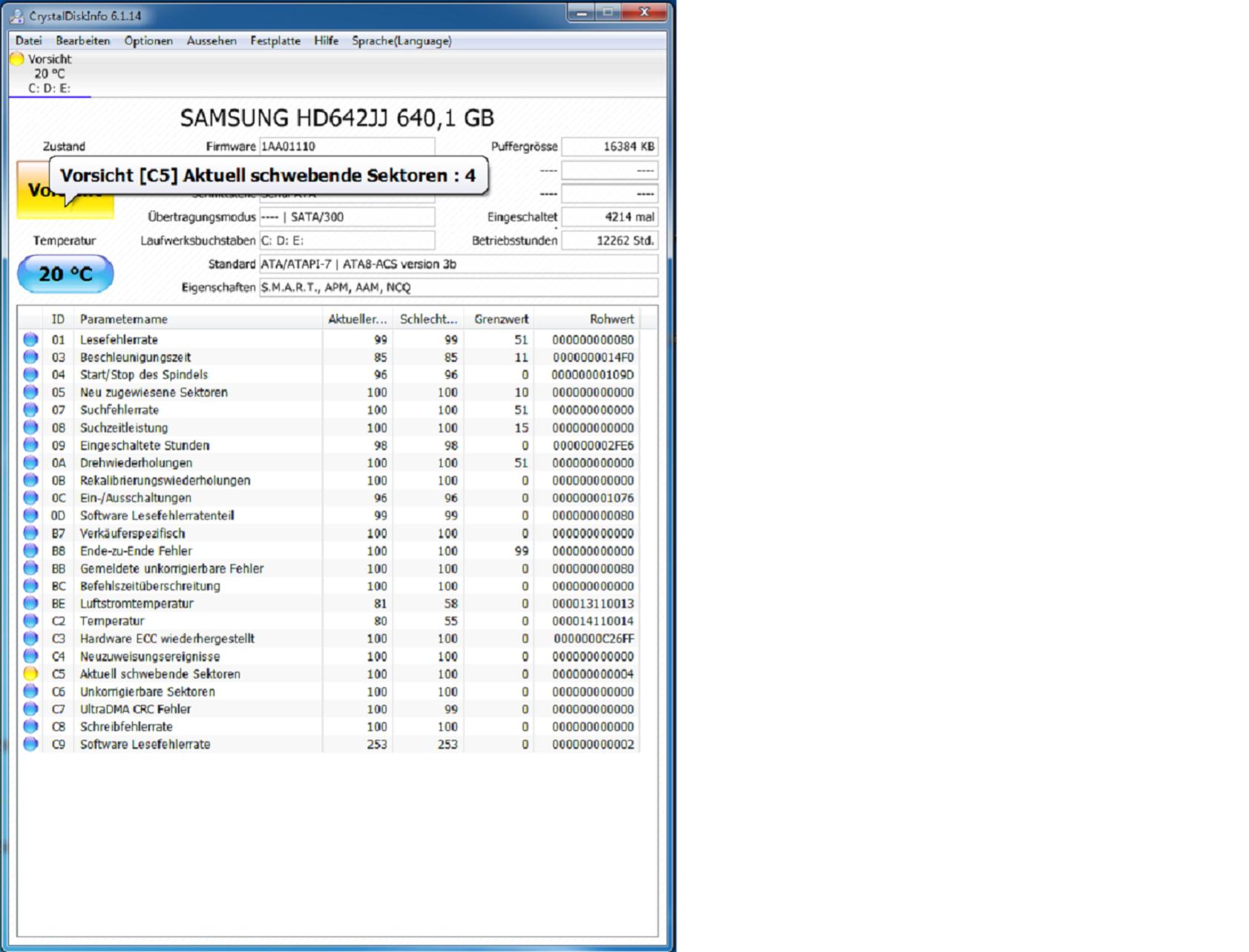Click status icon for Verkäuferspezifisch row

[30, 533]
